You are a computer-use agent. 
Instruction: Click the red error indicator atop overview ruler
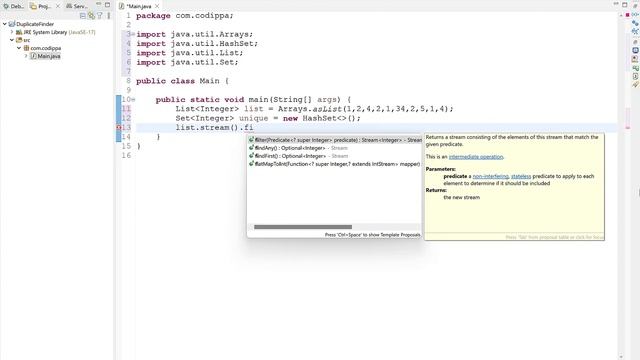tap(627, 15)
